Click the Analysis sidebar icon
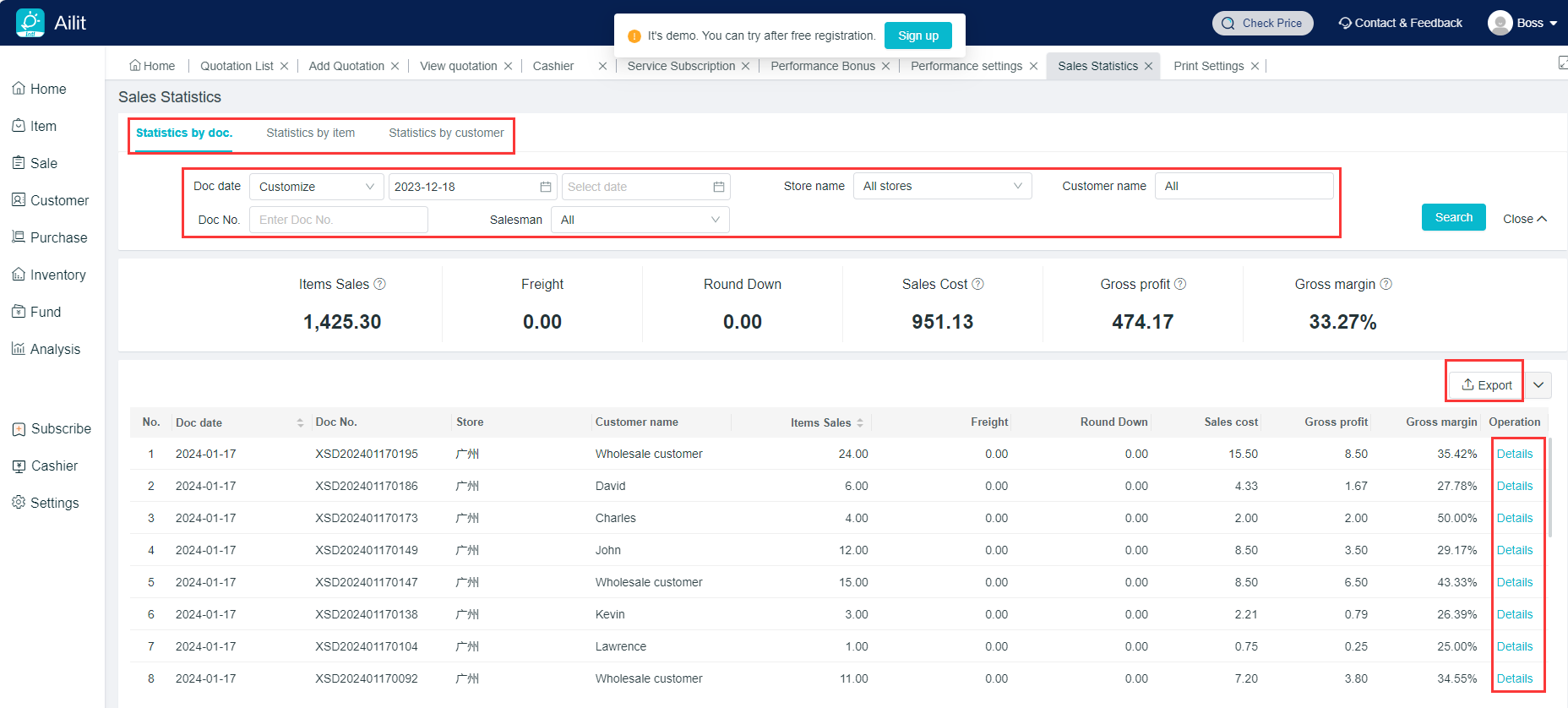 coord(19,349)
